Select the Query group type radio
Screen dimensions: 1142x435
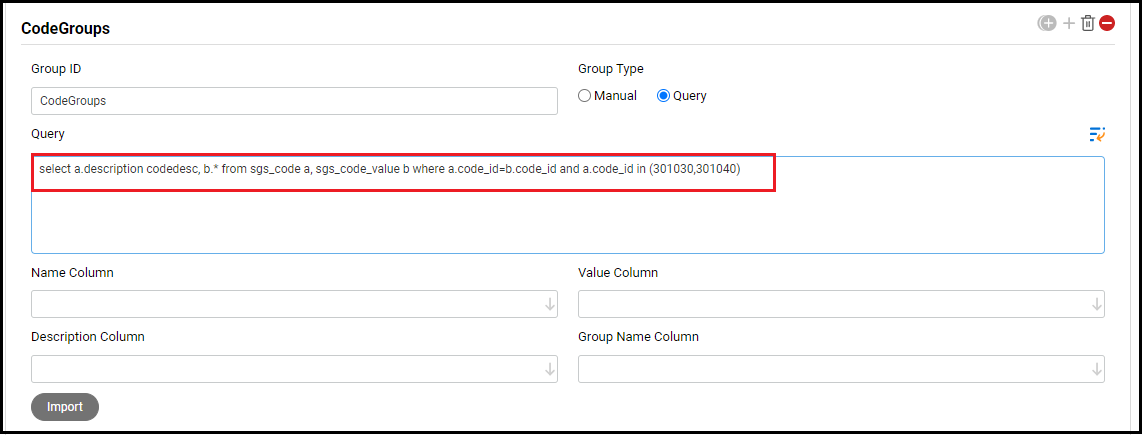point(663,96)
